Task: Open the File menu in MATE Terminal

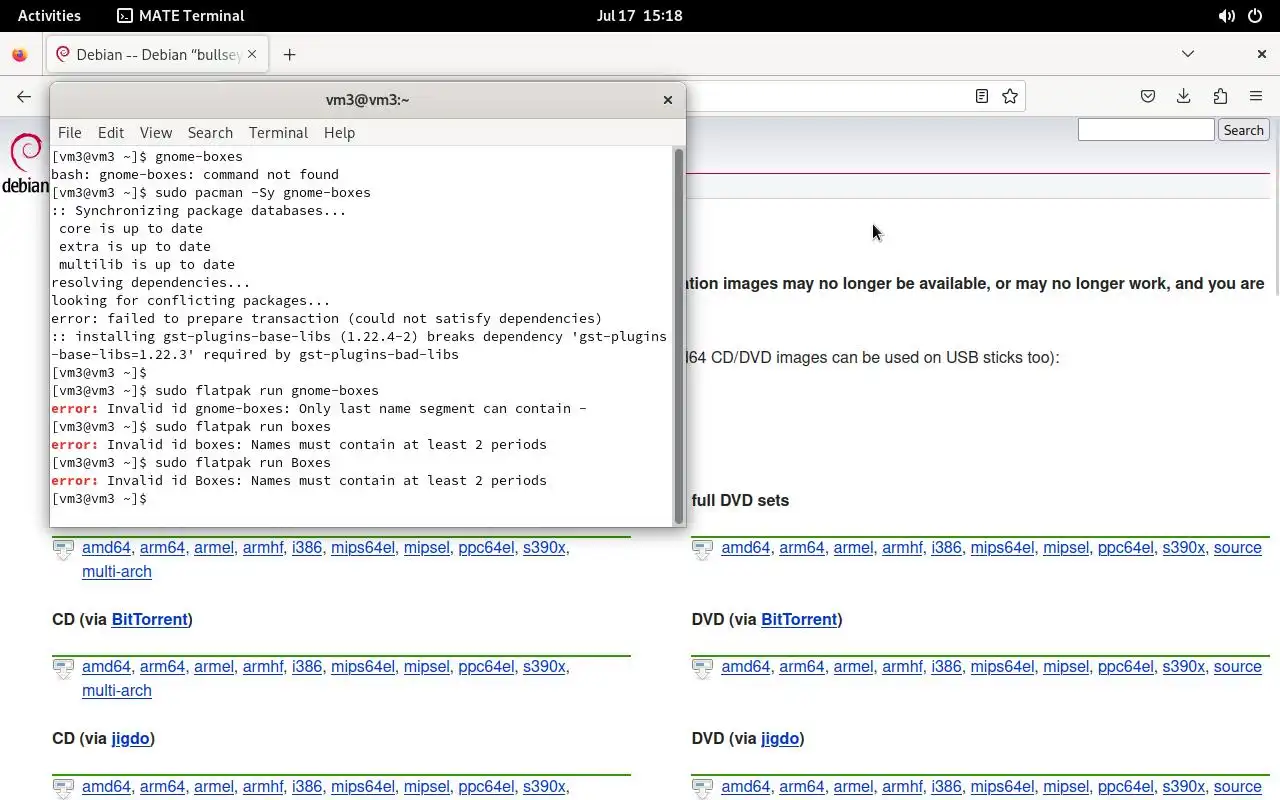Action: pos(70,132)
